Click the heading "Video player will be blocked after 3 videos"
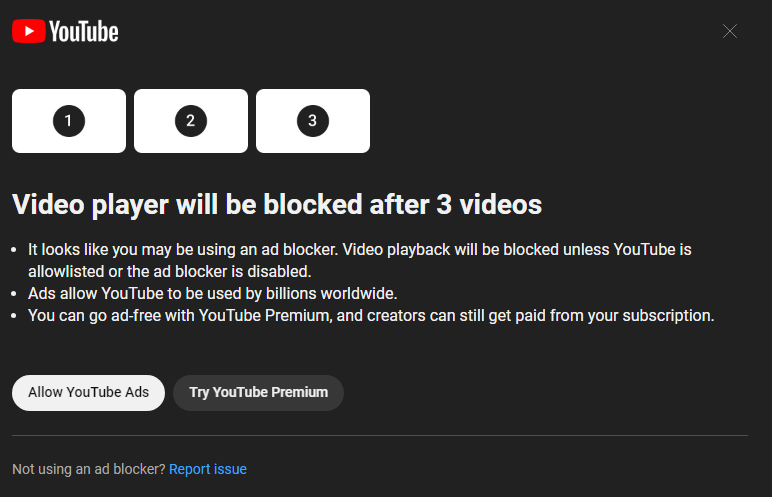 coord(277,204)
